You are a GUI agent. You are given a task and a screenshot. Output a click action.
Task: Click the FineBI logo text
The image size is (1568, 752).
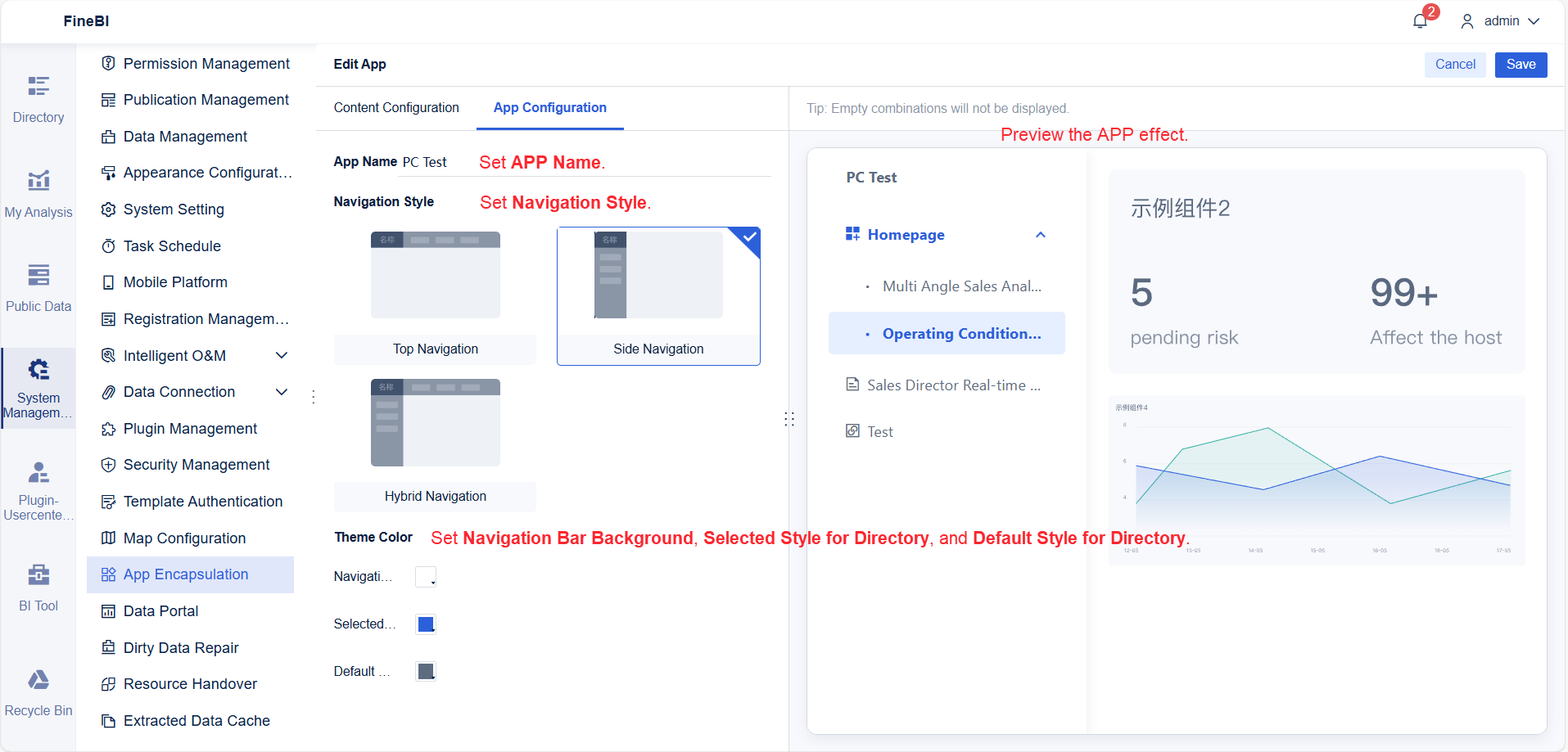coord(86,21)
